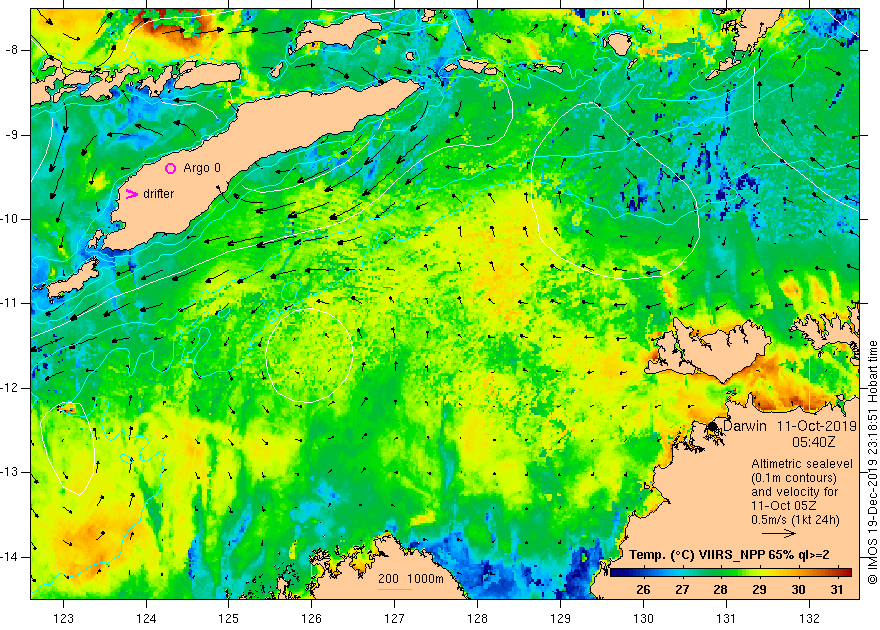The width and height of the screenshot is (880, 630).
Task: Click the cyan bathymetry legend line
Action: point(395,589)
